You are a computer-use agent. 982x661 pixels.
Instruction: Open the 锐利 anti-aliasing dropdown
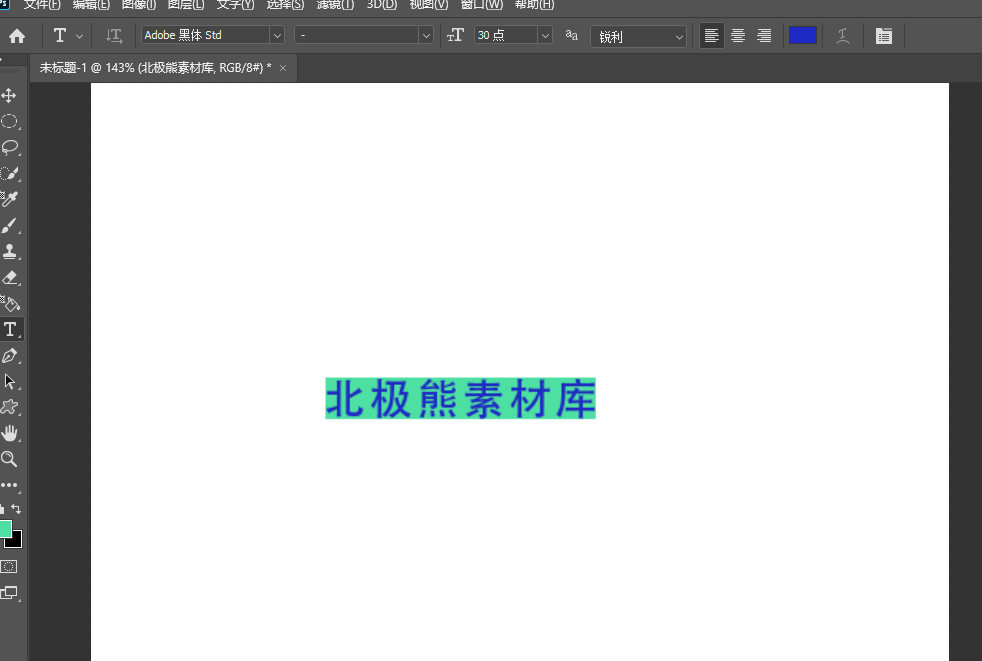[x=638, y=36]
